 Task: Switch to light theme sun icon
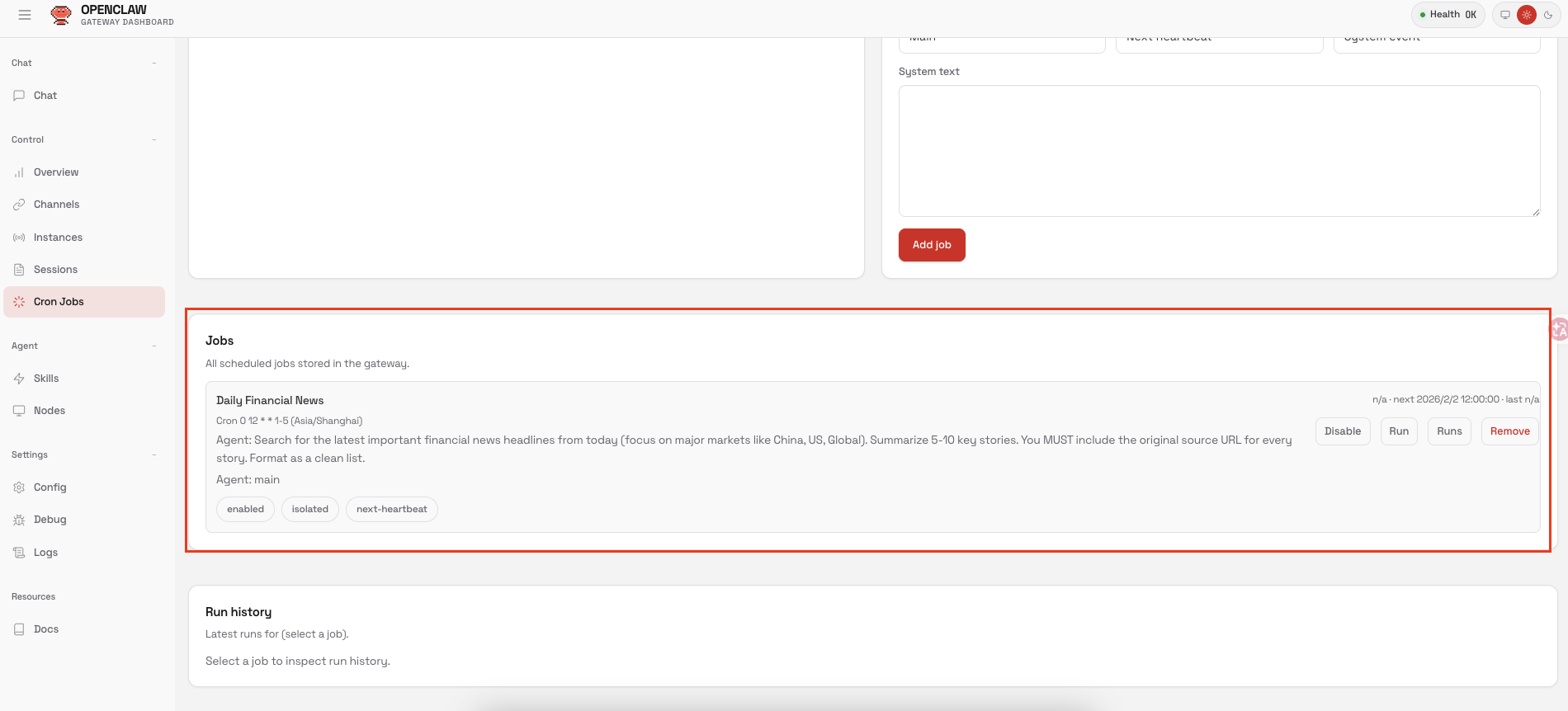[x=1527, y=15]
